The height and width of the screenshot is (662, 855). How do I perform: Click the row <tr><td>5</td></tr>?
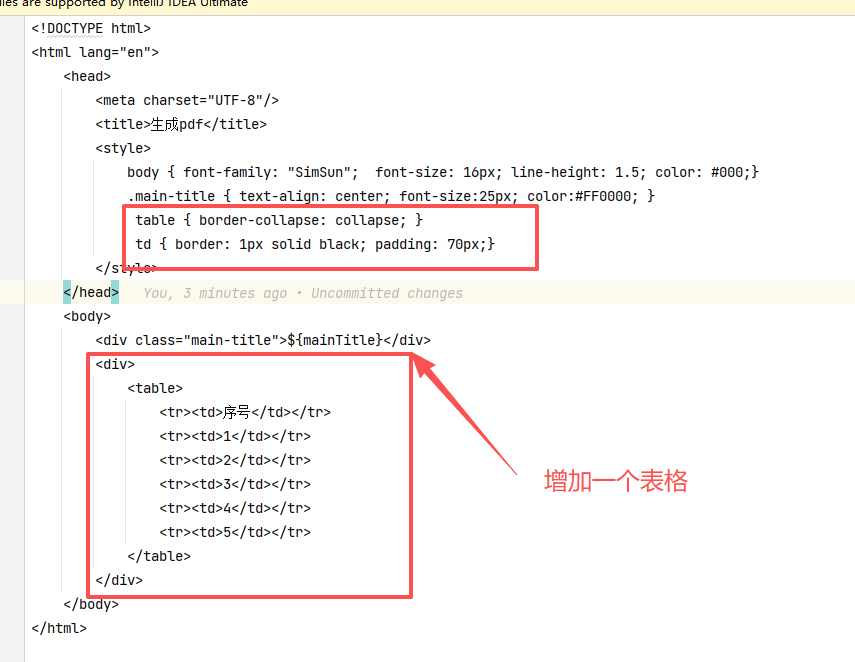click(235, 532)
